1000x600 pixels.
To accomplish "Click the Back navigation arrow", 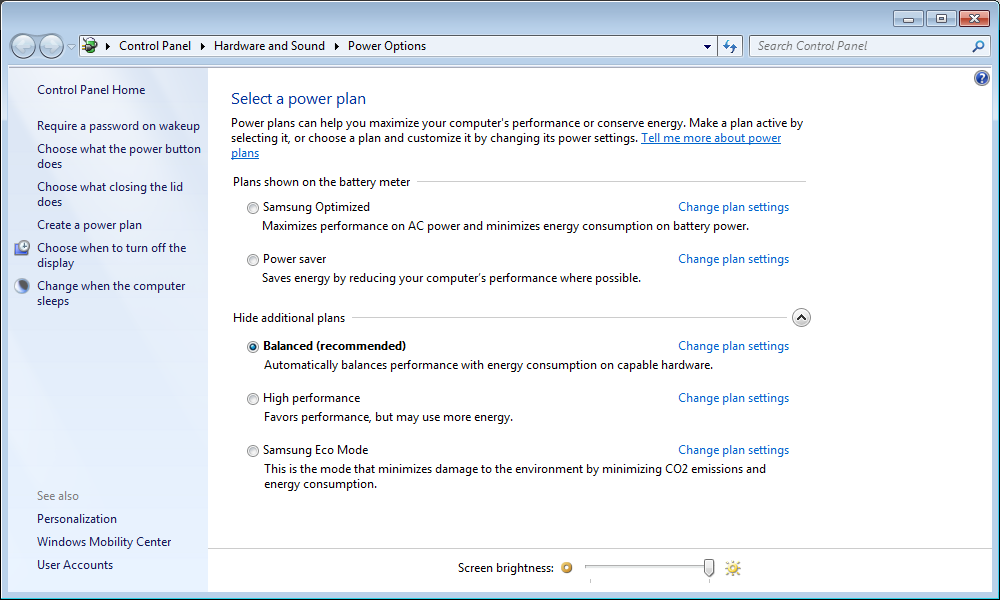I will click(24, 46).
